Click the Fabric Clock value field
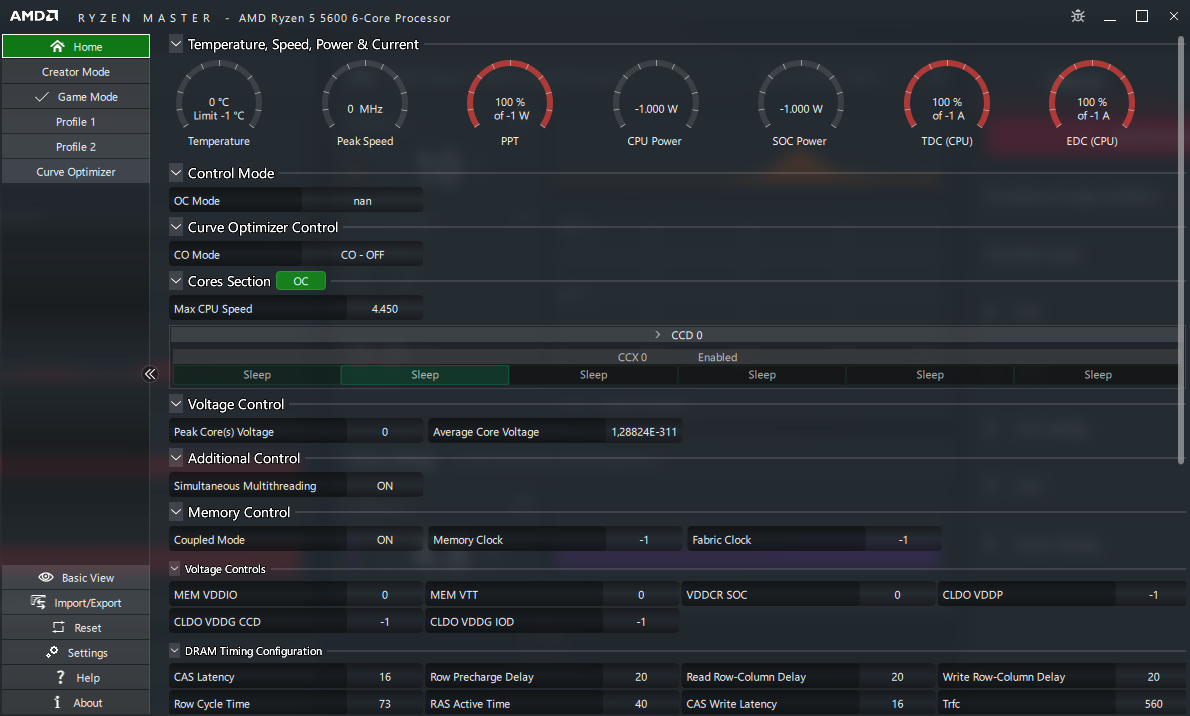 (903, 540)
